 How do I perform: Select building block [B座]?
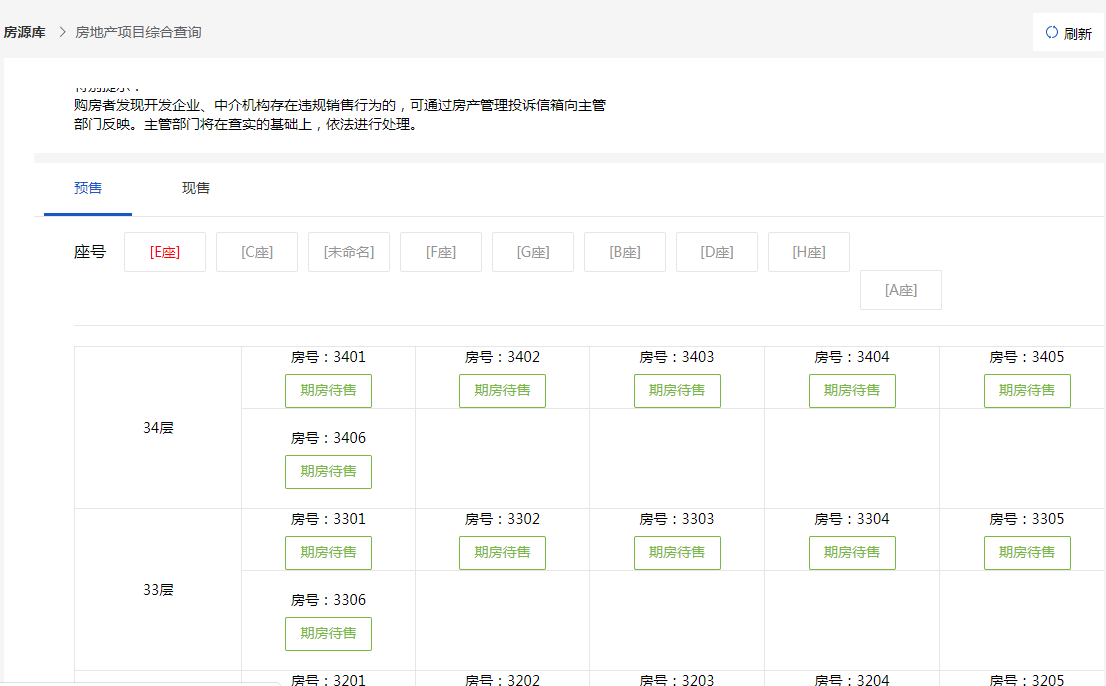tap(624, 252)
